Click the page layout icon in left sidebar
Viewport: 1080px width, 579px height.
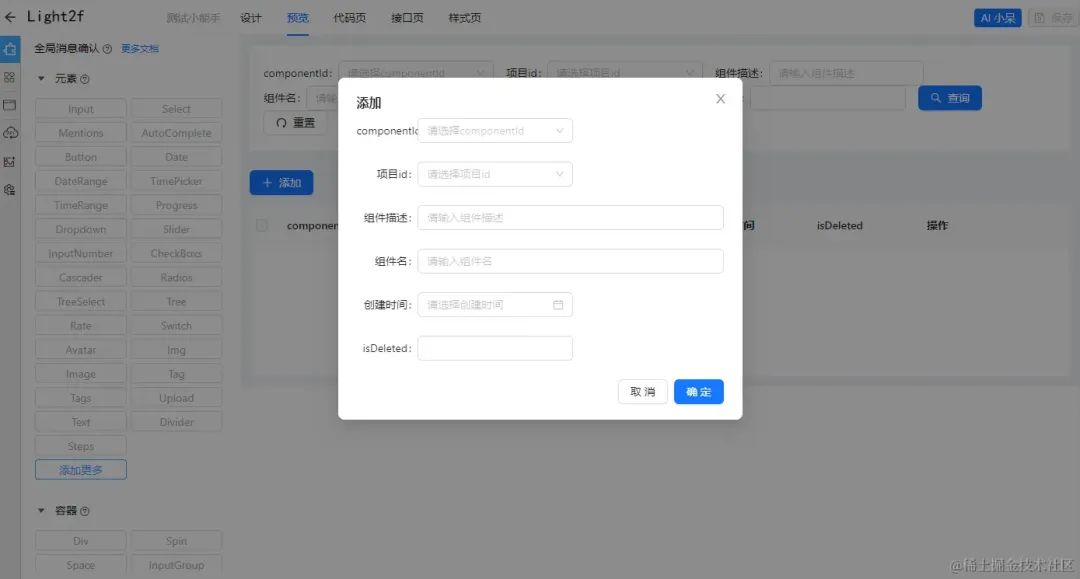(x=10, y=104)
